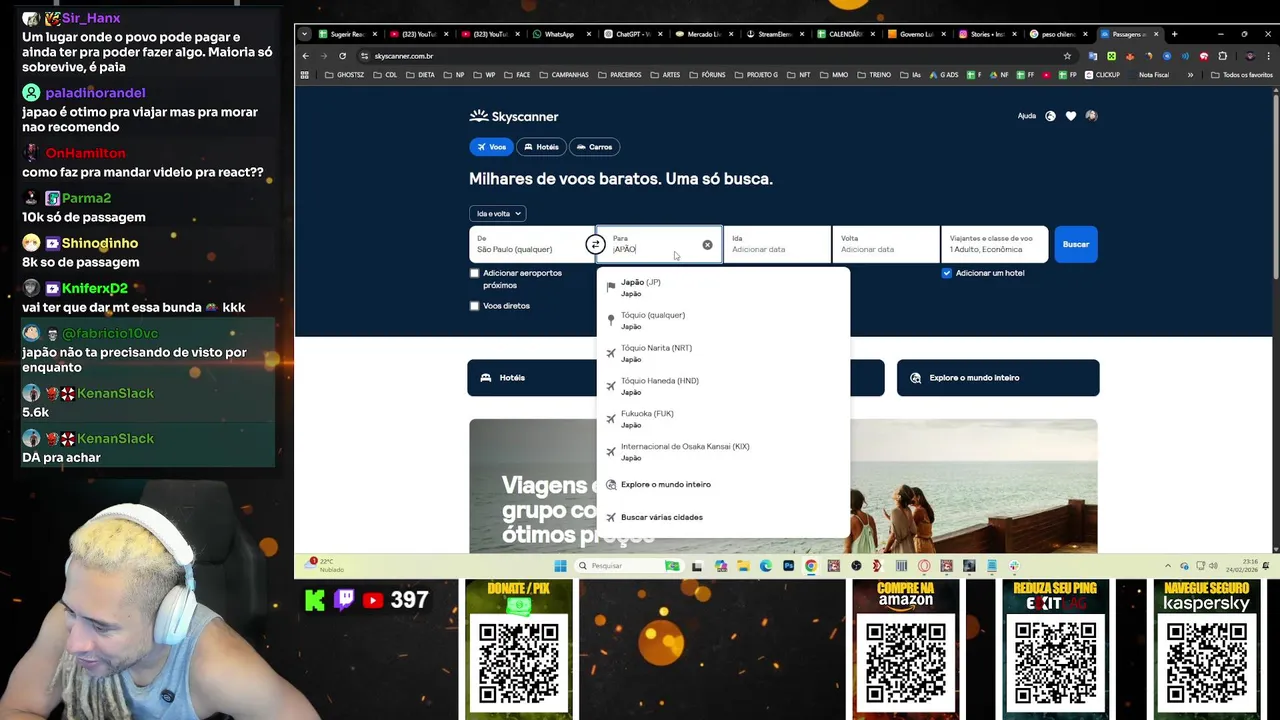
Task: Open Chrome icon in the taskbar
Action: click(811, 566)
